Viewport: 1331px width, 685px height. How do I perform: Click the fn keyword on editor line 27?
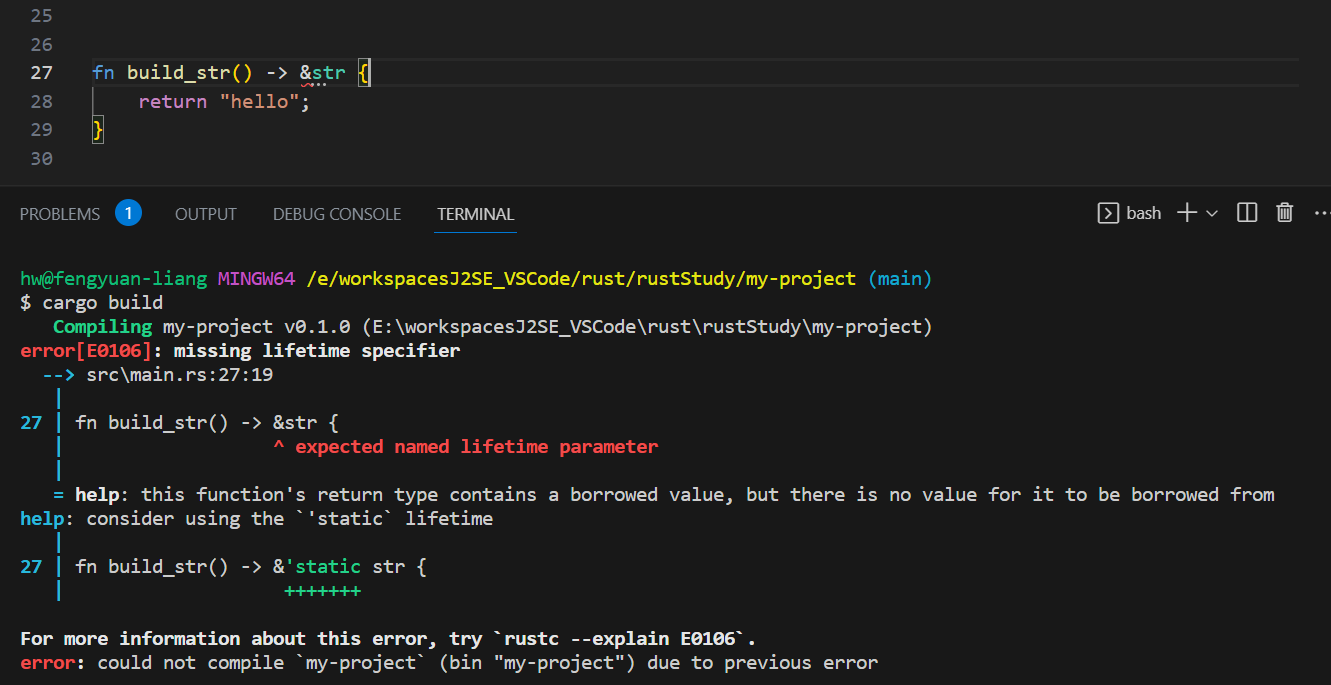pos(103,73)
